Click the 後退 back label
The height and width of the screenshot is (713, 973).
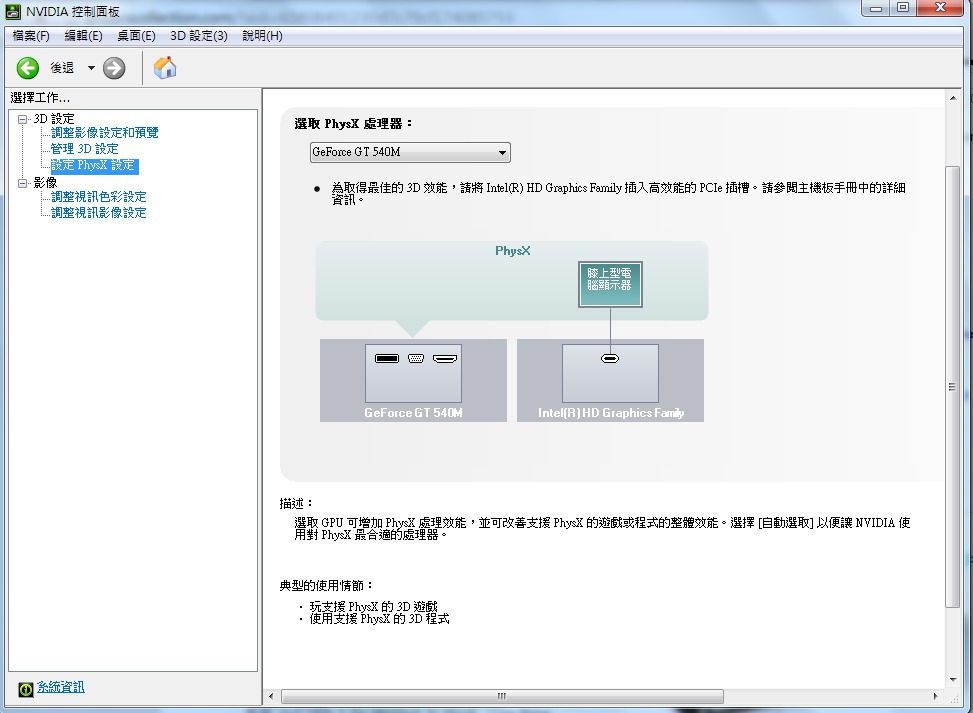click(x=62, y=68)
